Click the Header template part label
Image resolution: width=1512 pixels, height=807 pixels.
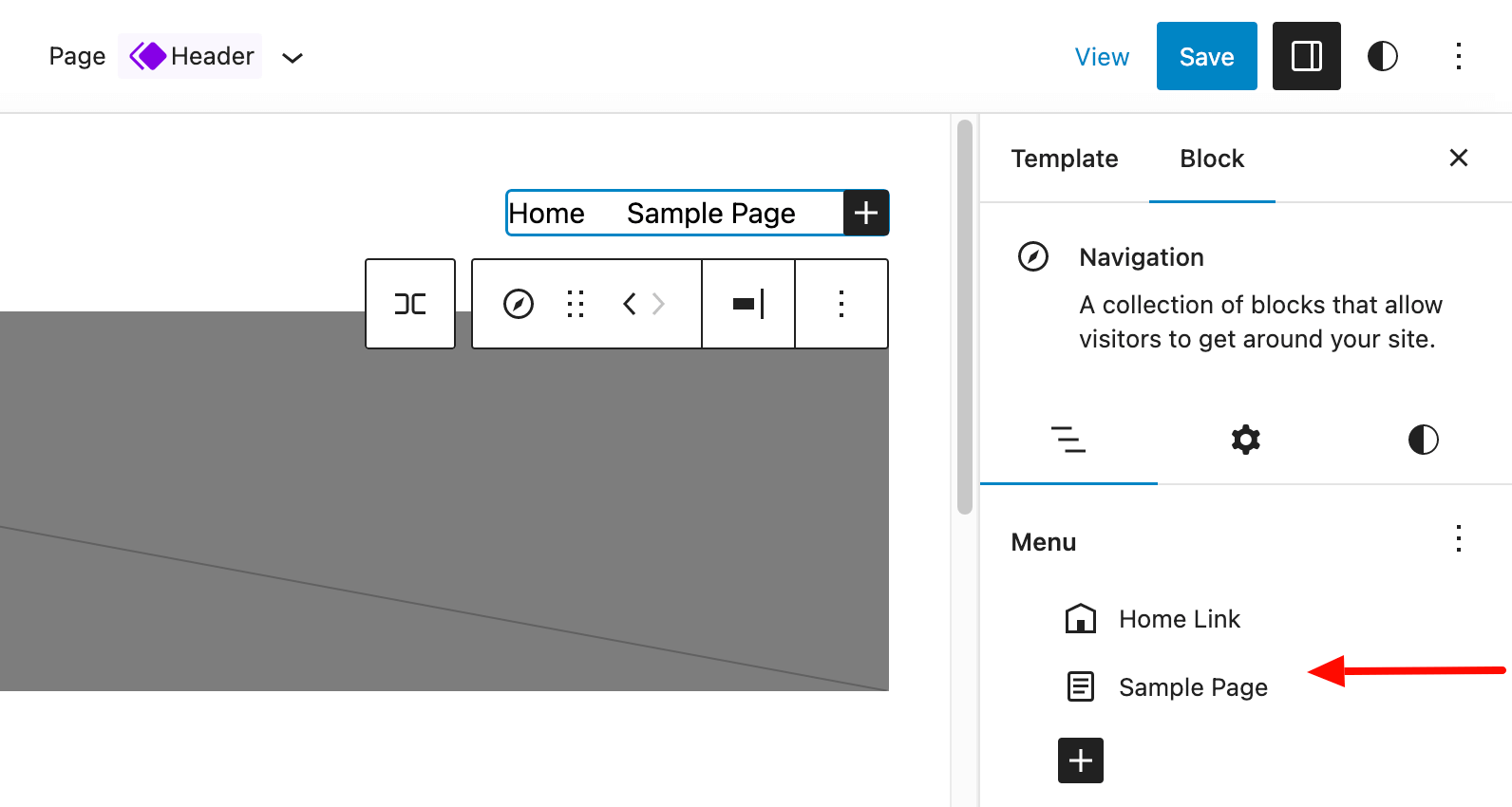tap(191, 56)
